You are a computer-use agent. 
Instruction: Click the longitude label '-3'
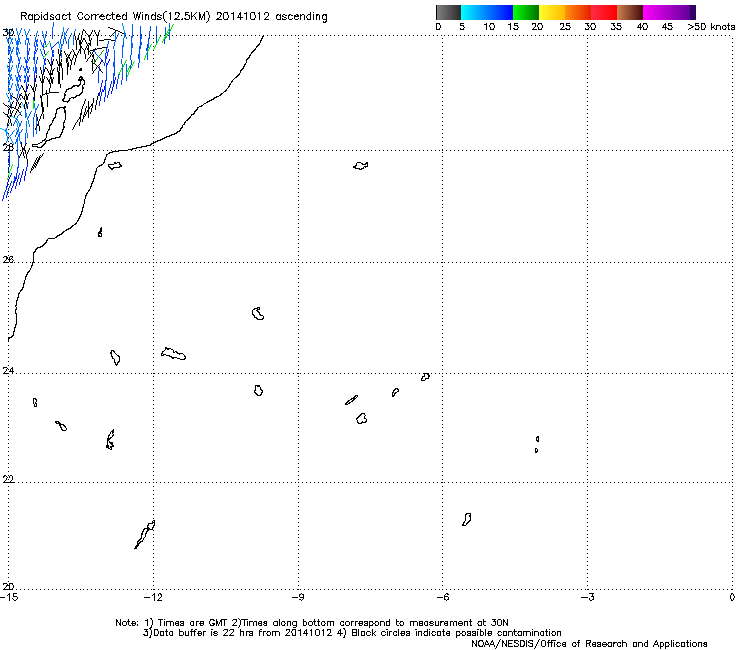click(587, 597)
